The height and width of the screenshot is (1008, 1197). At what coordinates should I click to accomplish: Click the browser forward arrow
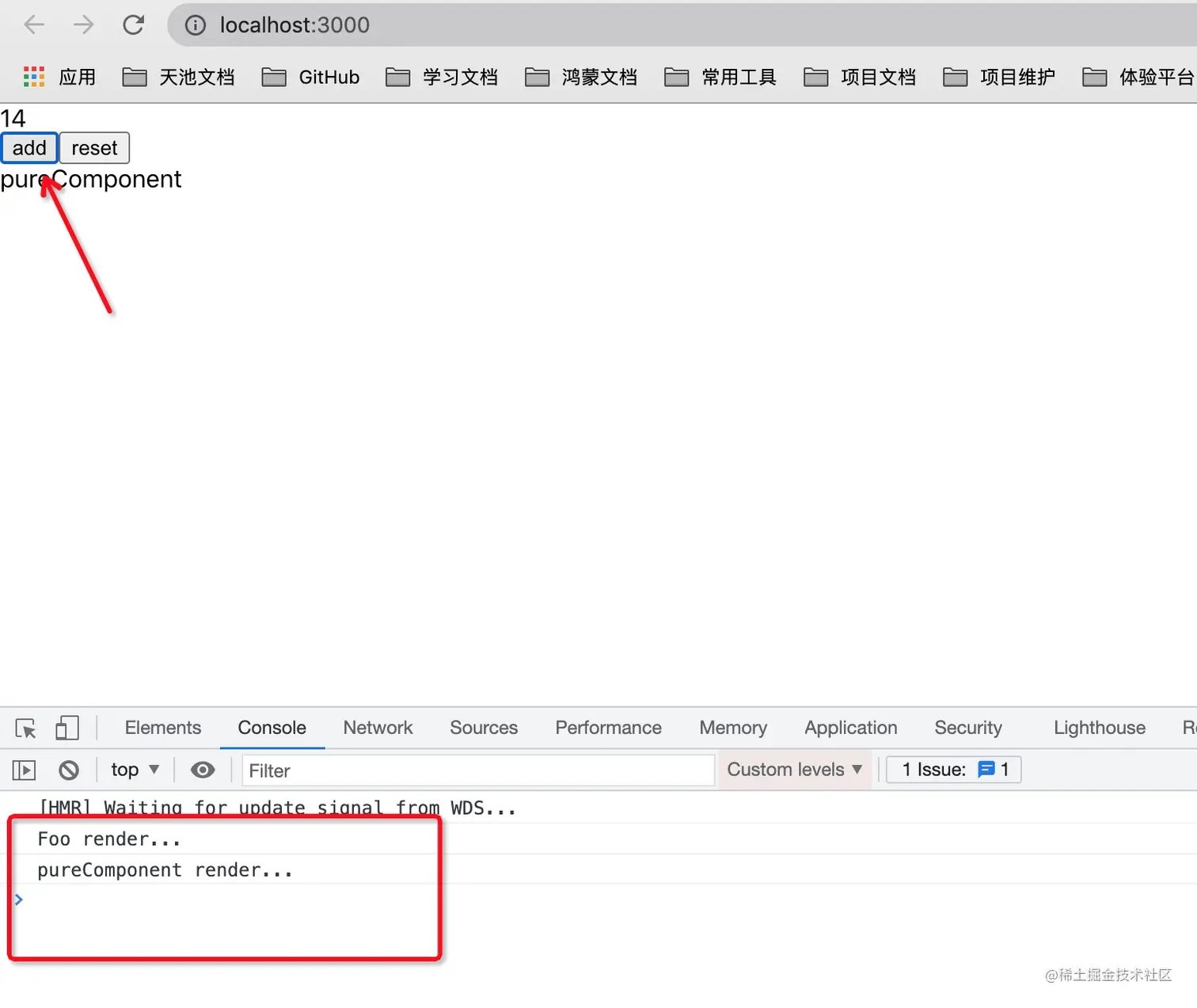[83, 25]
